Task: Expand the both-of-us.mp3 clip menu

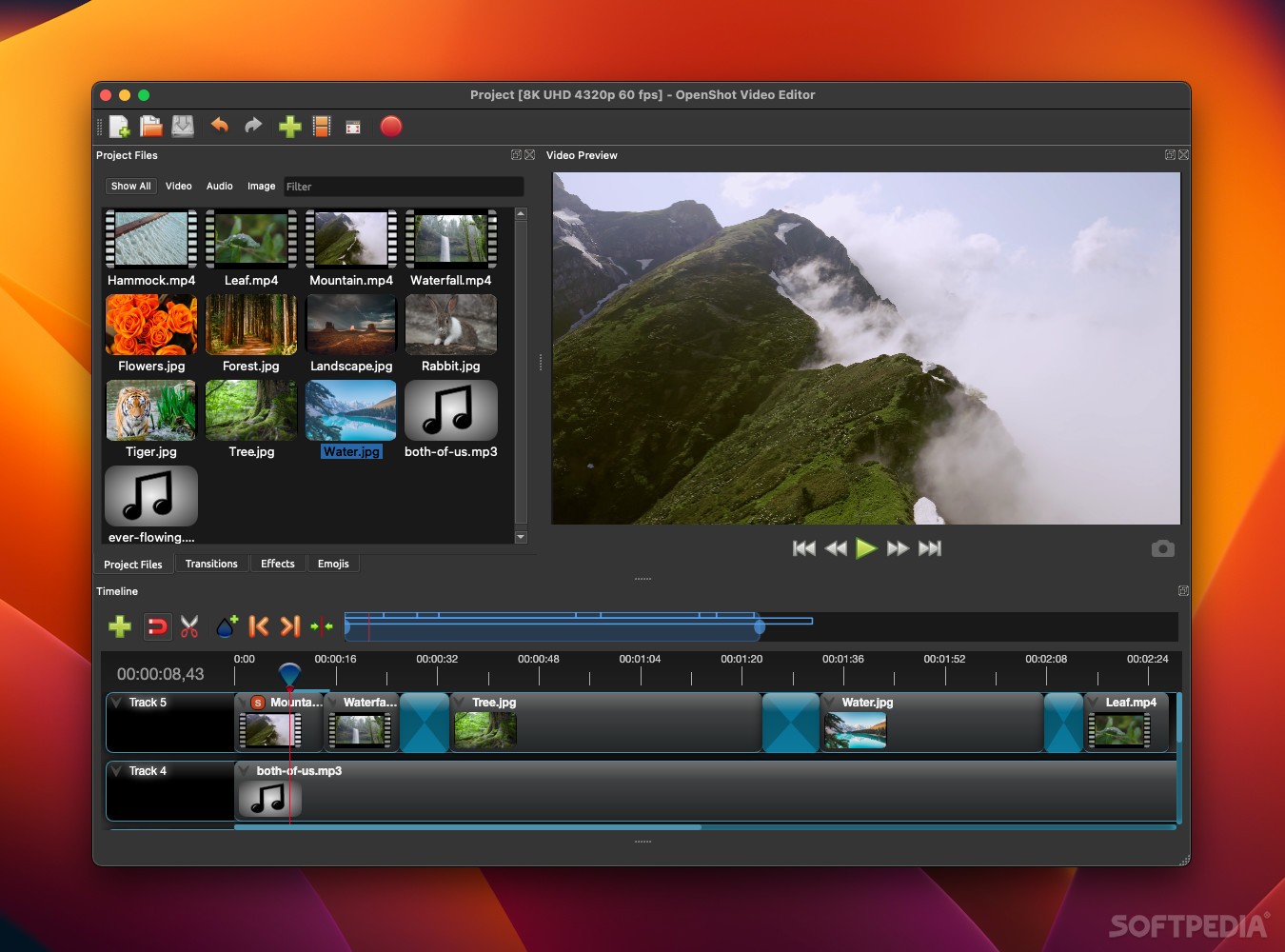Action: tap(245, 770)
